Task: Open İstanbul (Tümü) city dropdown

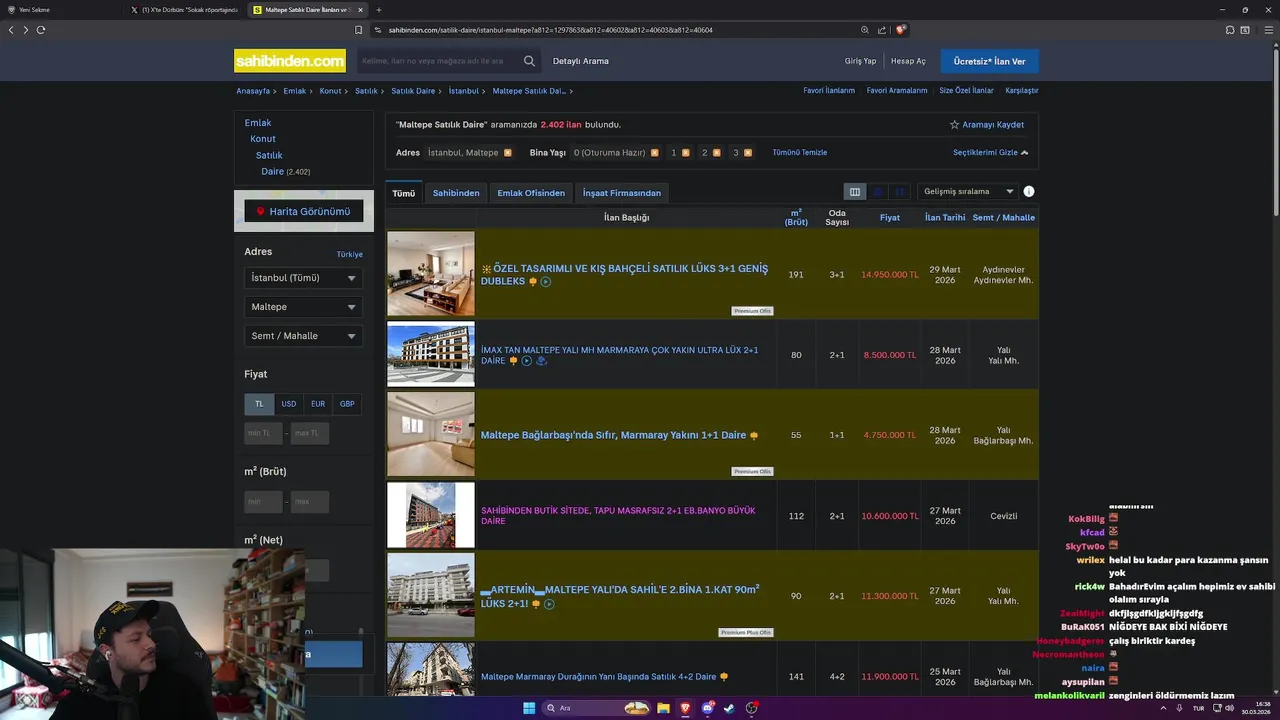Action: 303,278
